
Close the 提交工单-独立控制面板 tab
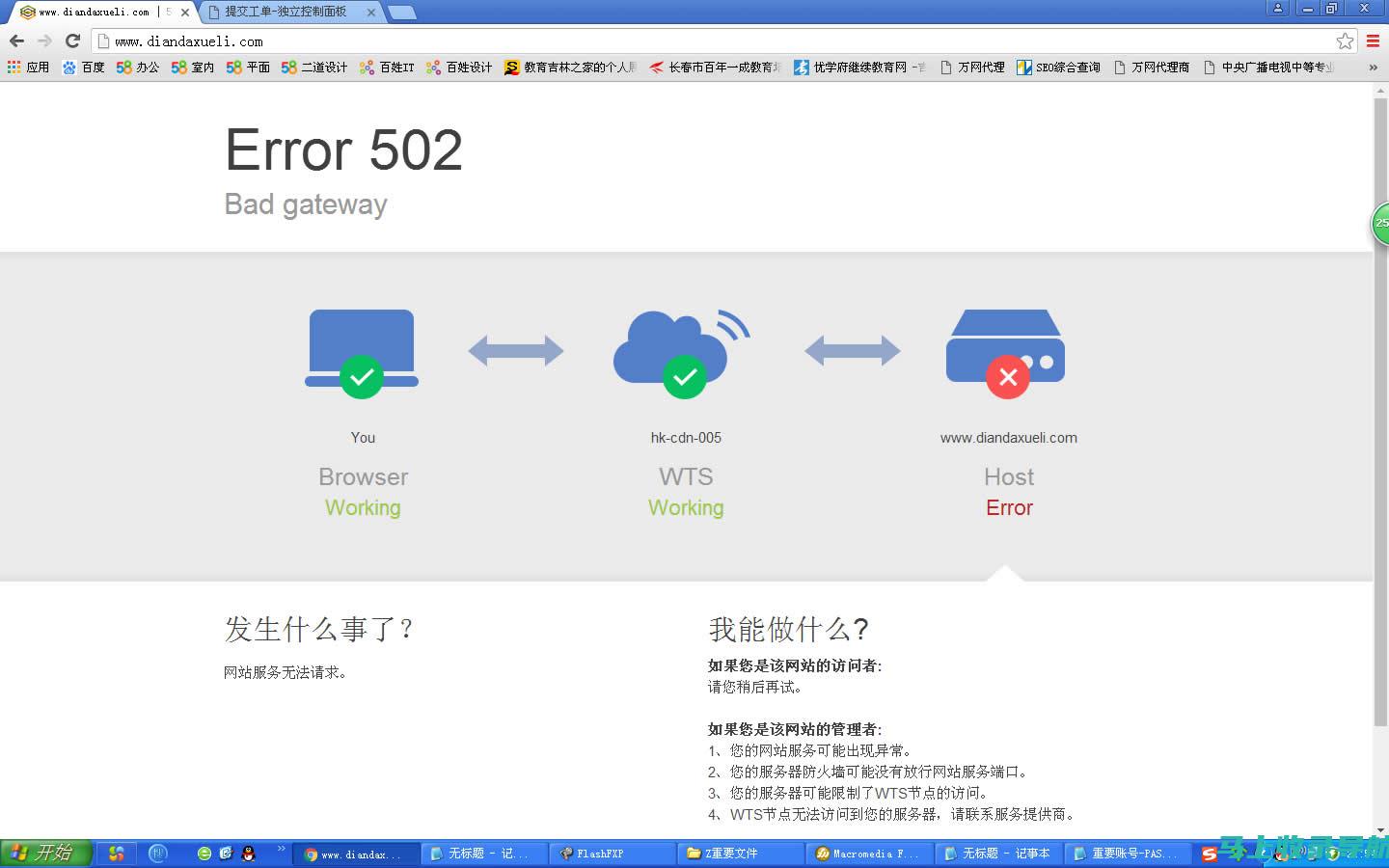point(370,13)
